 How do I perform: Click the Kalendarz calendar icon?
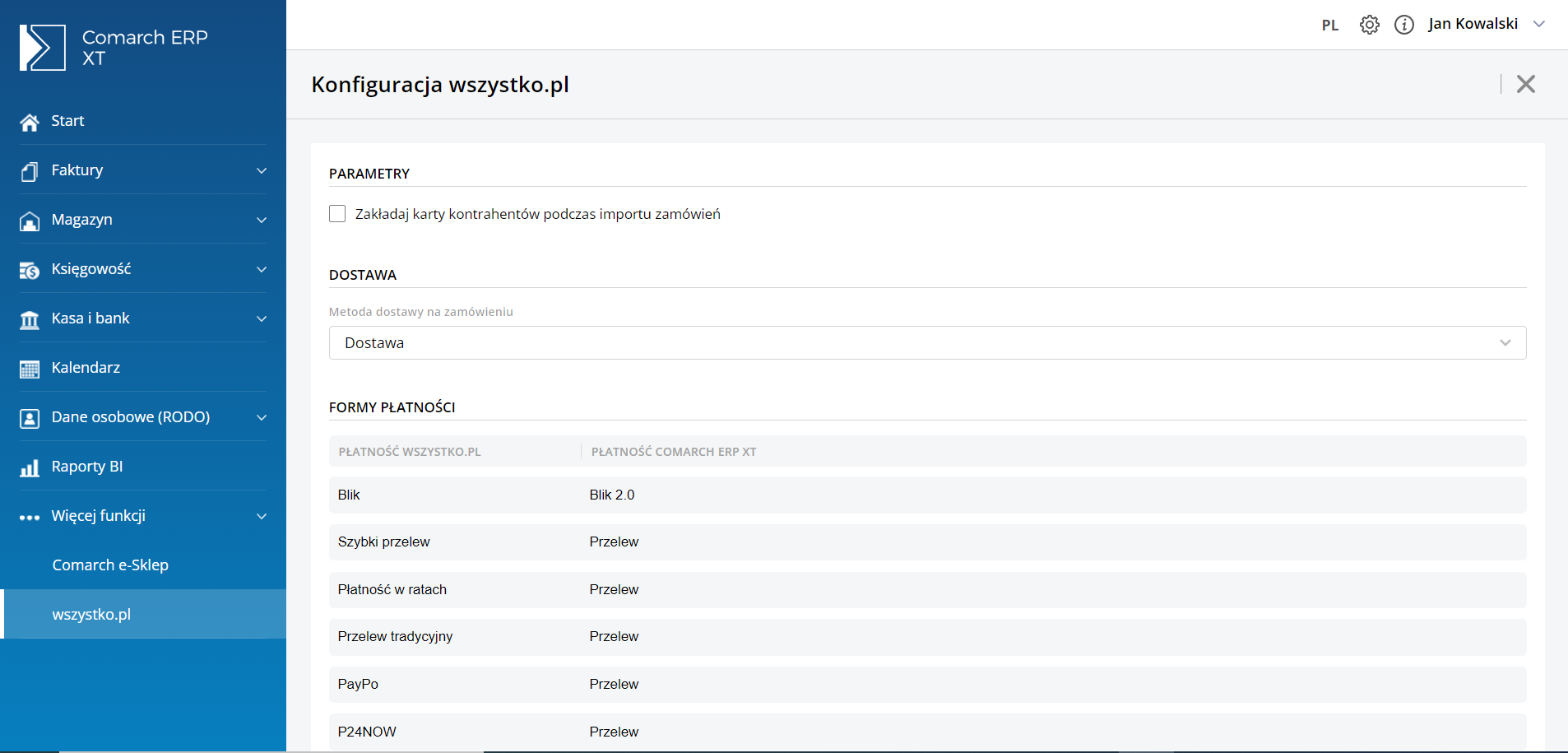coord(30,369)
